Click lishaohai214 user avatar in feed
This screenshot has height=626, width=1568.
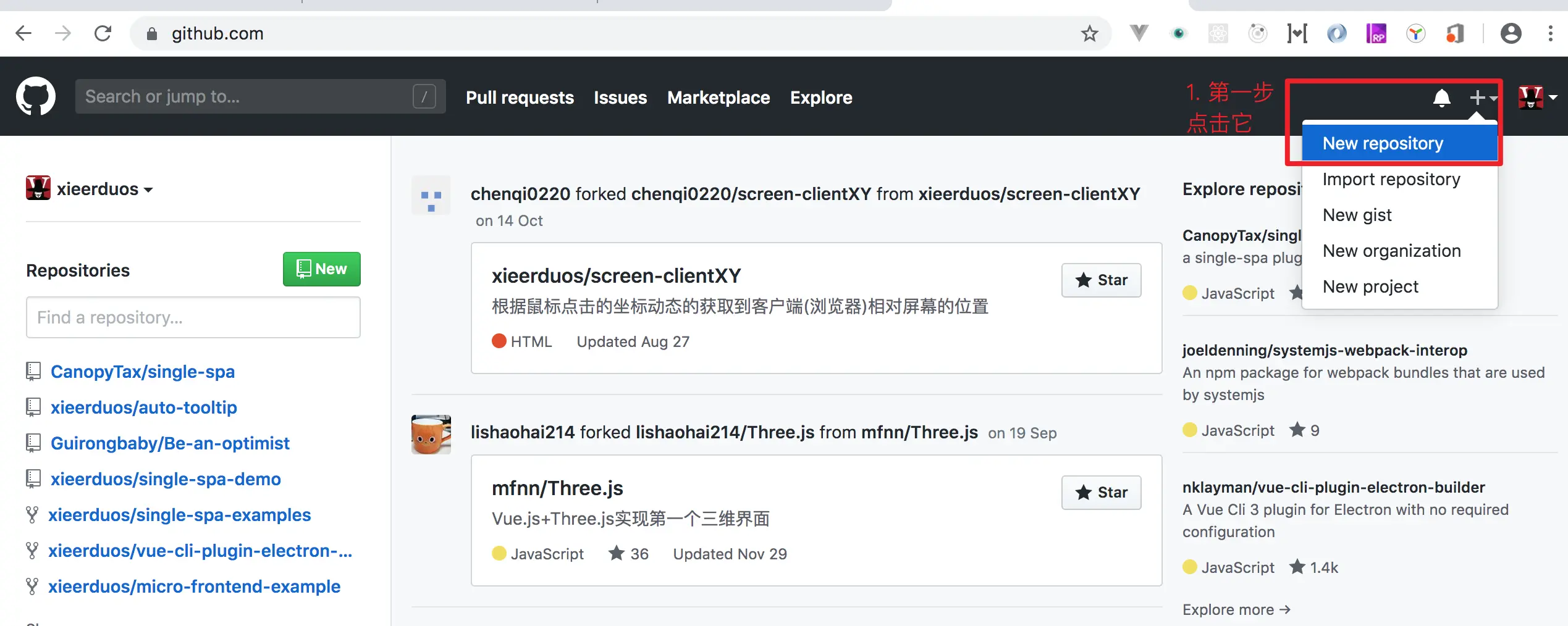(431, 435)
